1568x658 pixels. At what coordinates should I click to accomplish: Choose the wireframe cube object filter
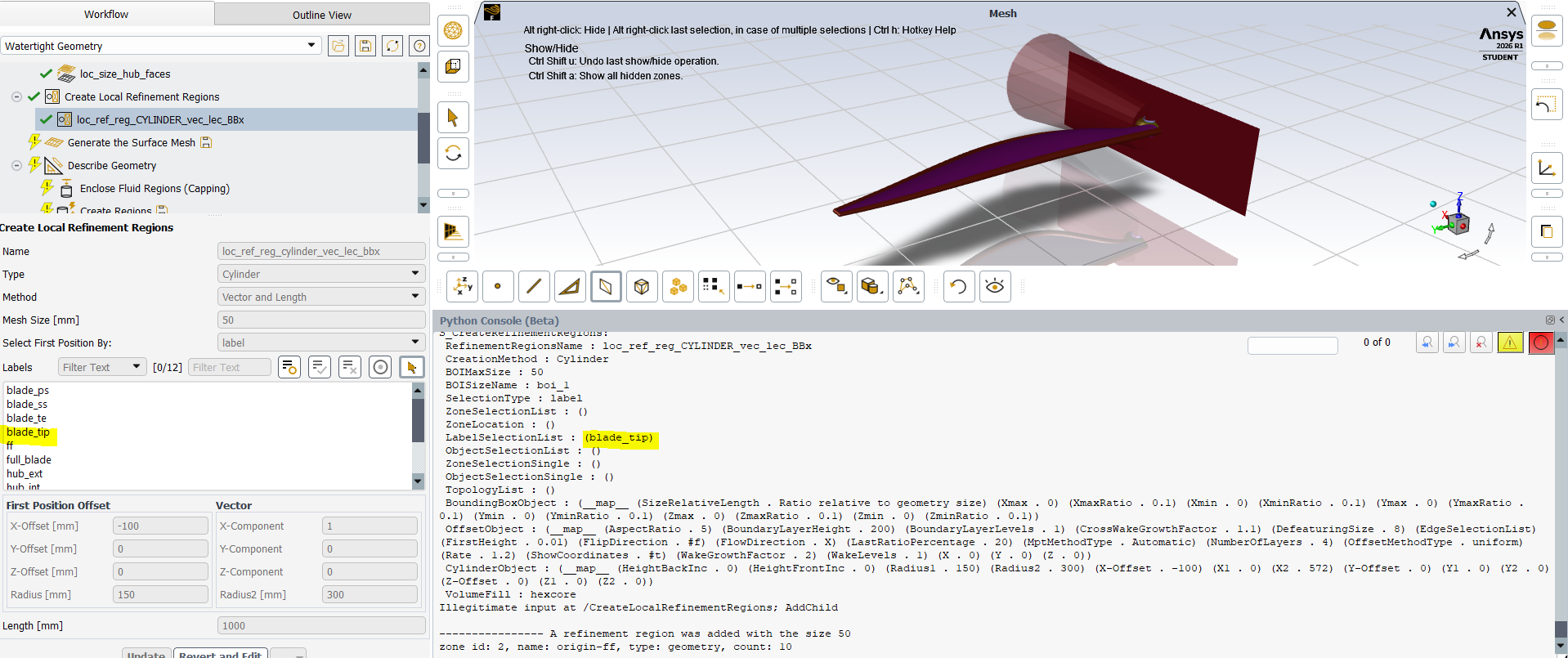point(642,287)
